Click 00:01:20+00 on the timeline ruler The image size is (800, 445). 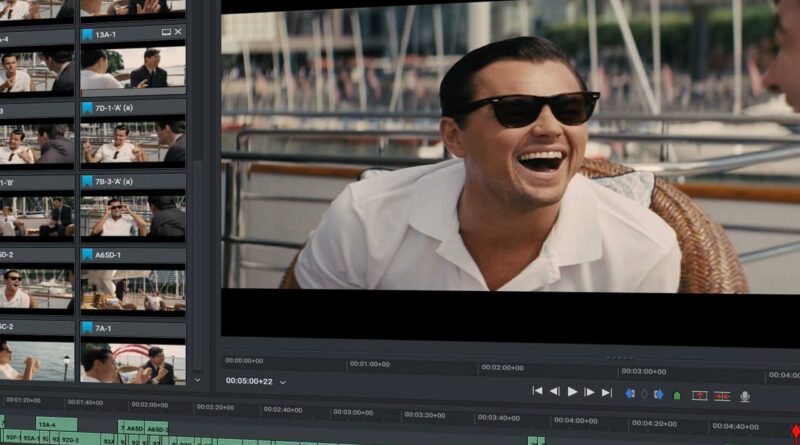[23, 401]
